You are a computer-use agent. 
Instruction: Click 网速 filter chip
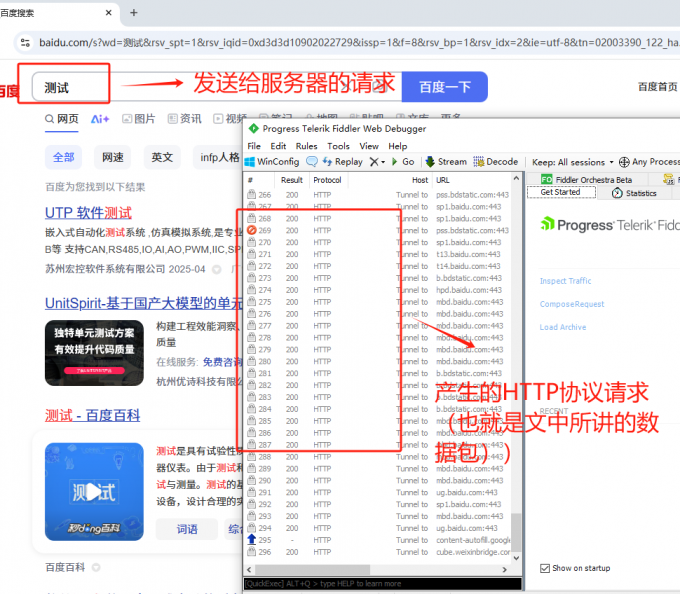click(113, 157)
